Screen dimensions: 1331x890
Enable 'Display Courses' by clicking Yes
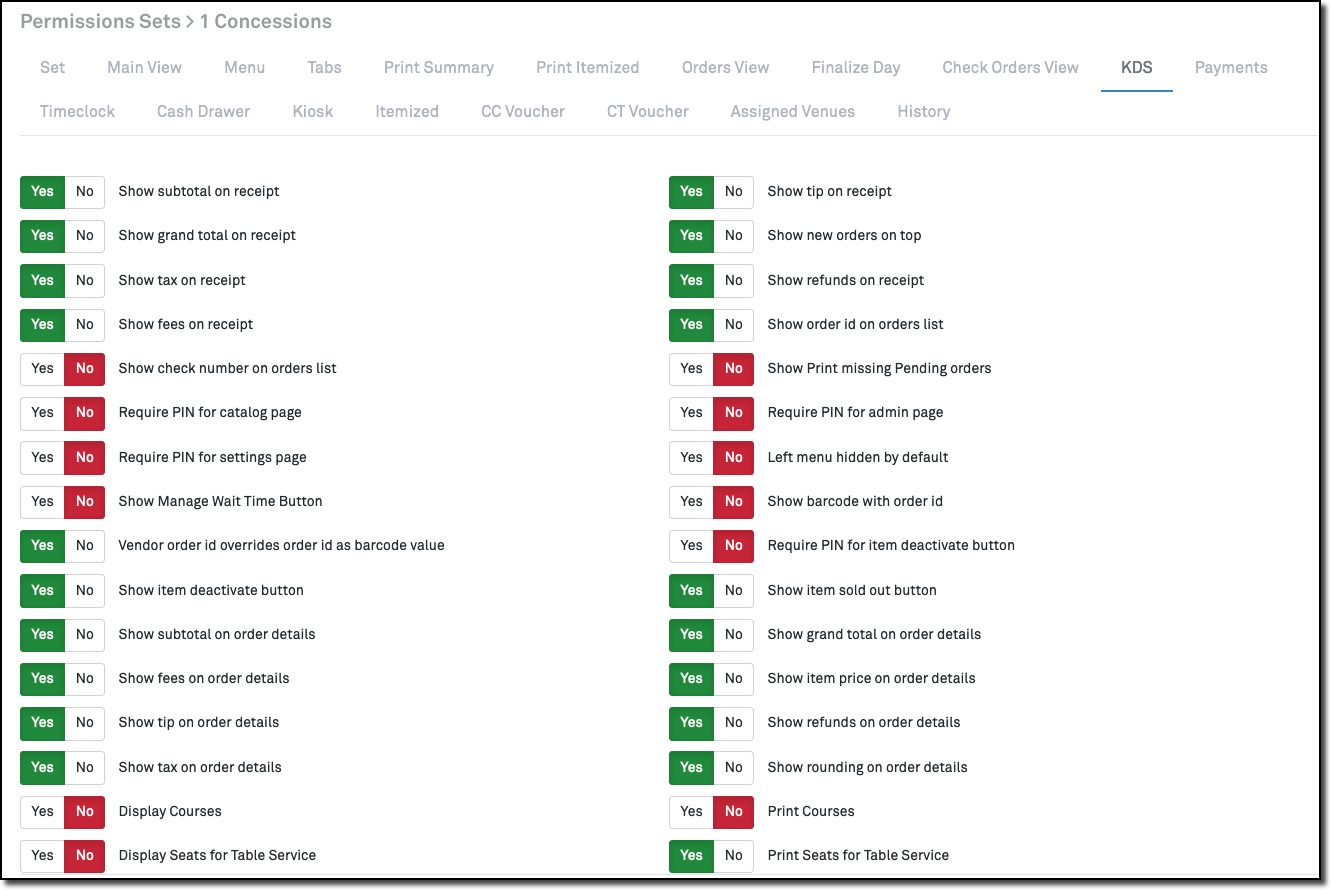pos(42,811)
